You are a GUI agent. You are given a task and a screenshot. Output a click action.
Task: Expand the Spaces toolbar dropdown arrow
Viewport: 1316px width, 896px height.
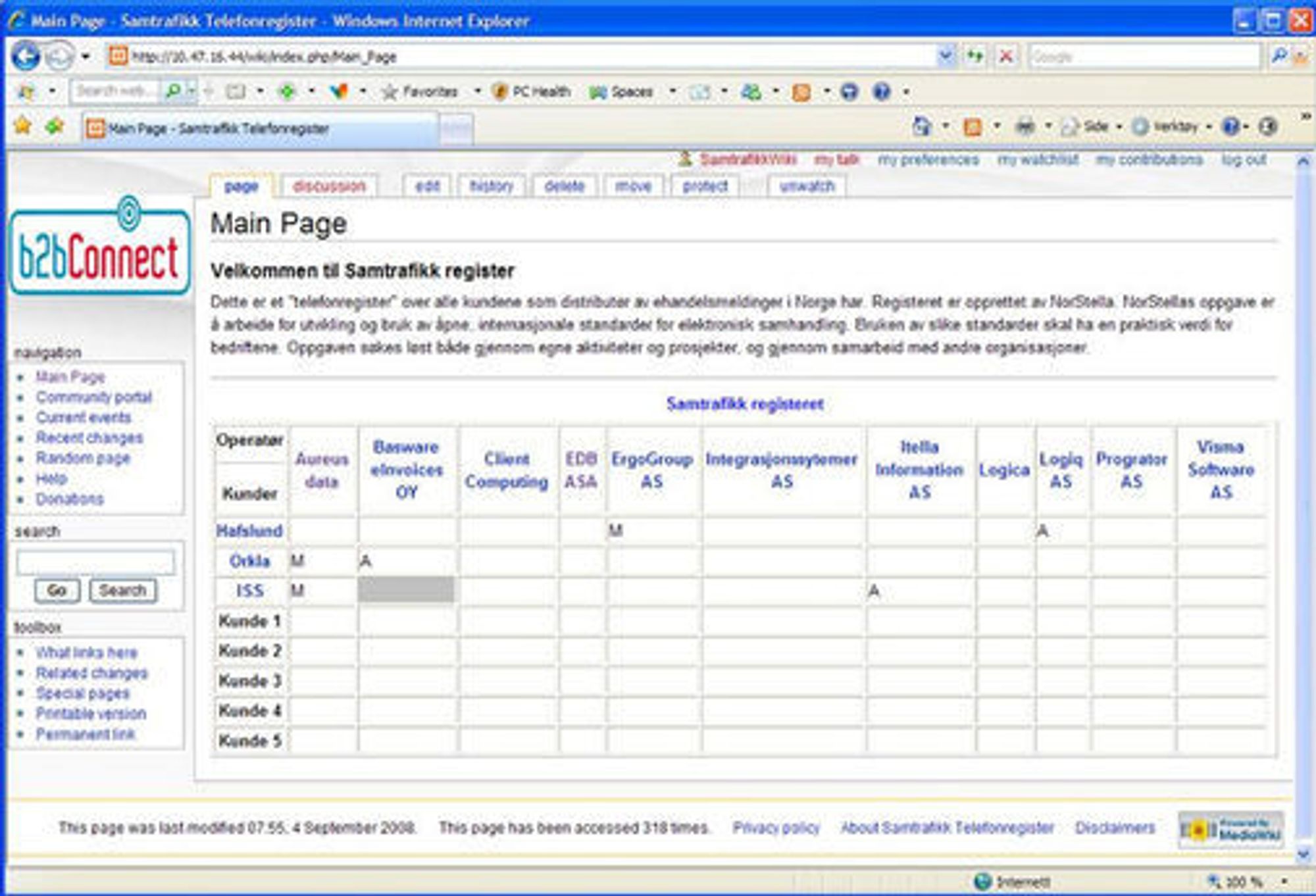click(672, 91)
